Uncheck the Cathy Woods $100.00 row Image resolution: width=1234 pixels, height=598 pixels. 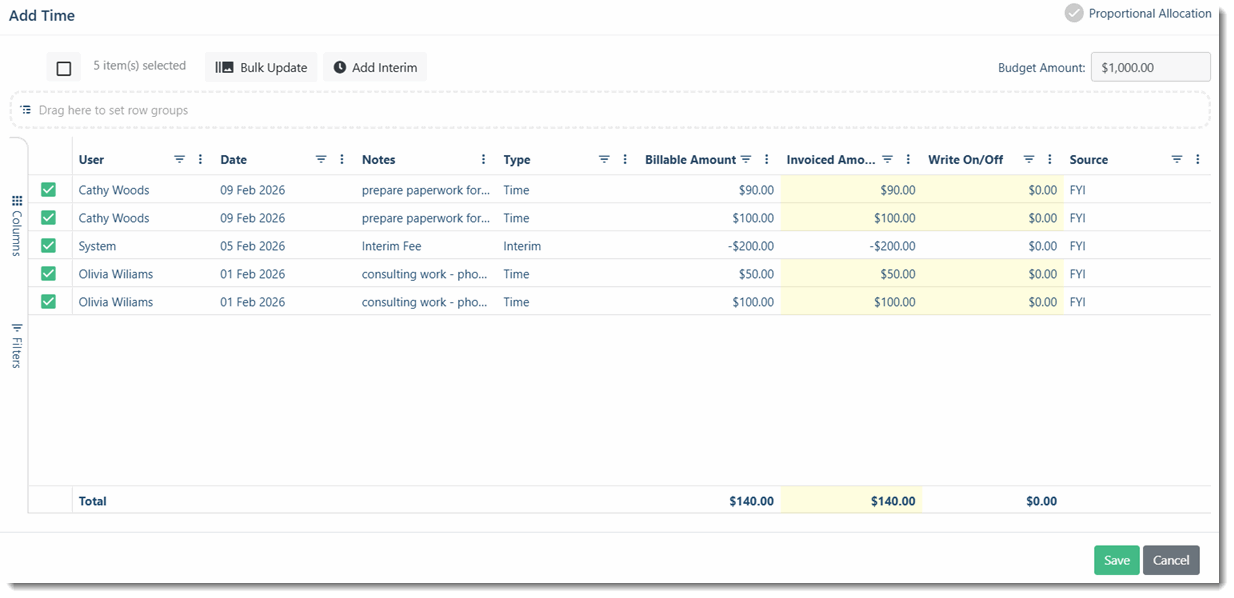[x=48, y=218]
